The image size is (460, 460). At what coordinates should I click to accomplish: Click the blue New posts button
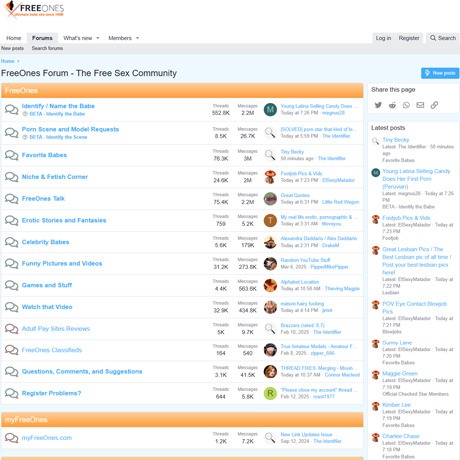[x=440, y=73]
